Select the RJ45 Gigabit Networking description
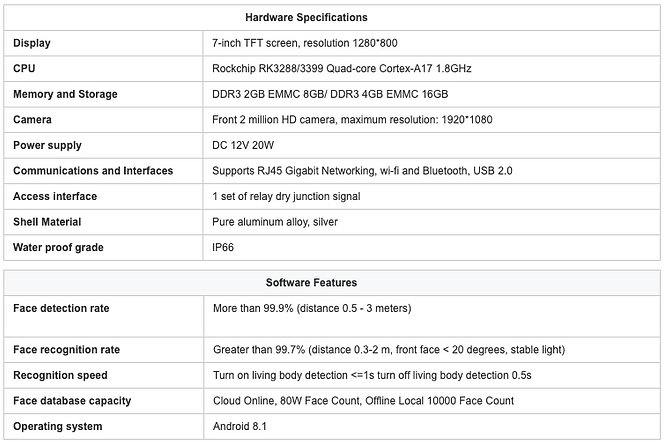 pos(362,171)
